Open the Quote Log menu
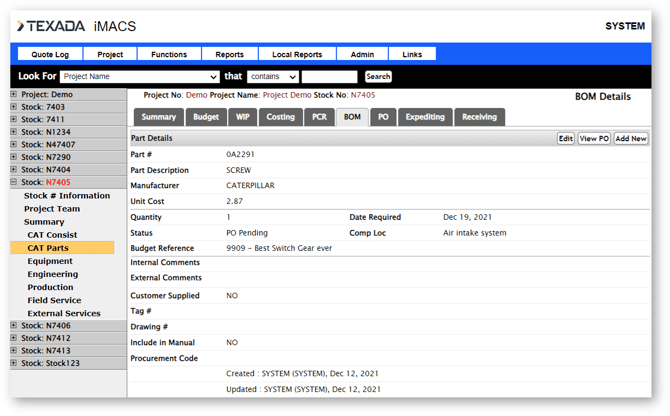 (x=50, y=55)
